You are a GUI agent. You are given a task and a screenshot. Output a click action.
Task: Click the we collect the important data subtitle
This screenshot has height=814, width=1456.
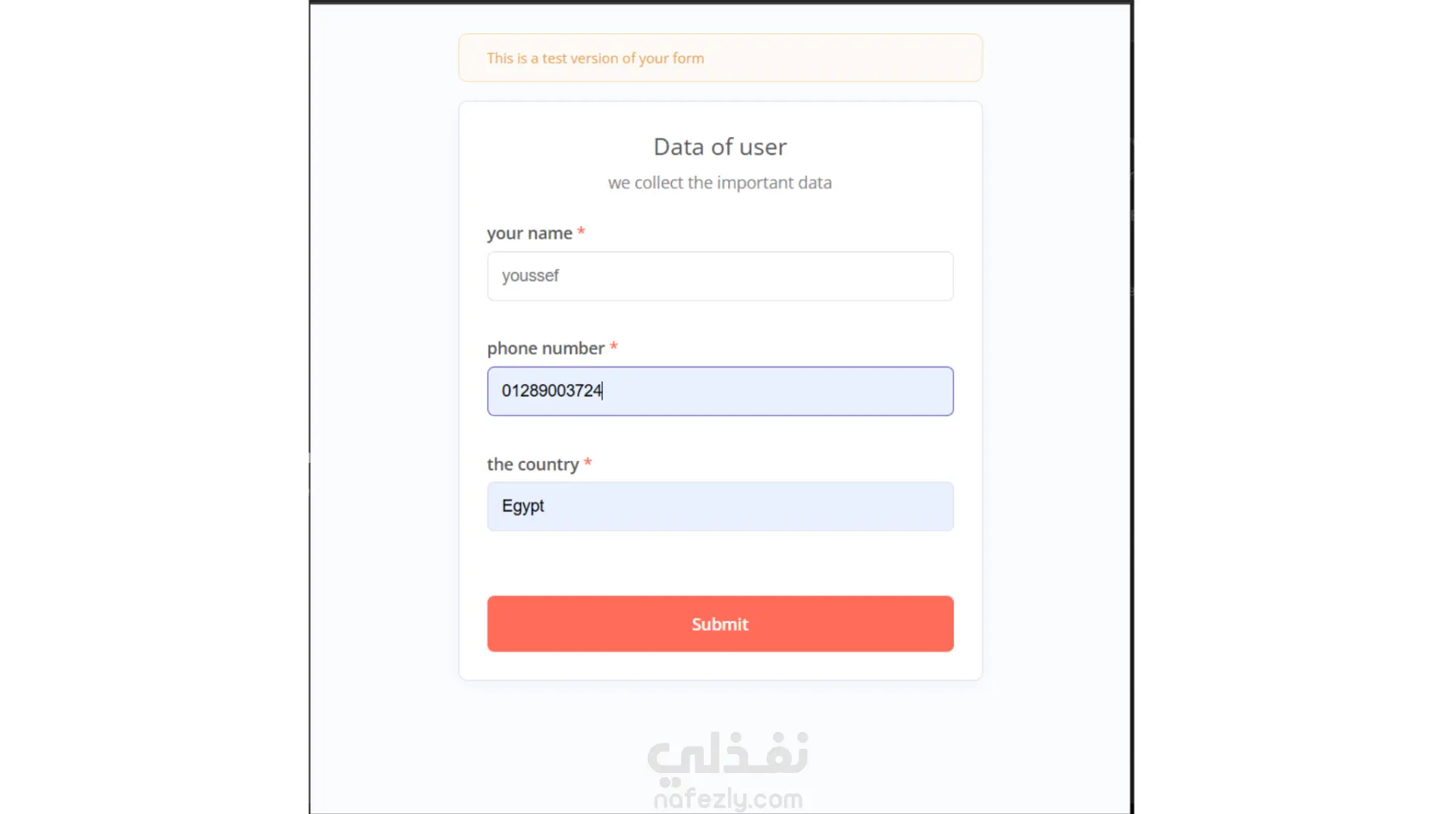[720, 183]
